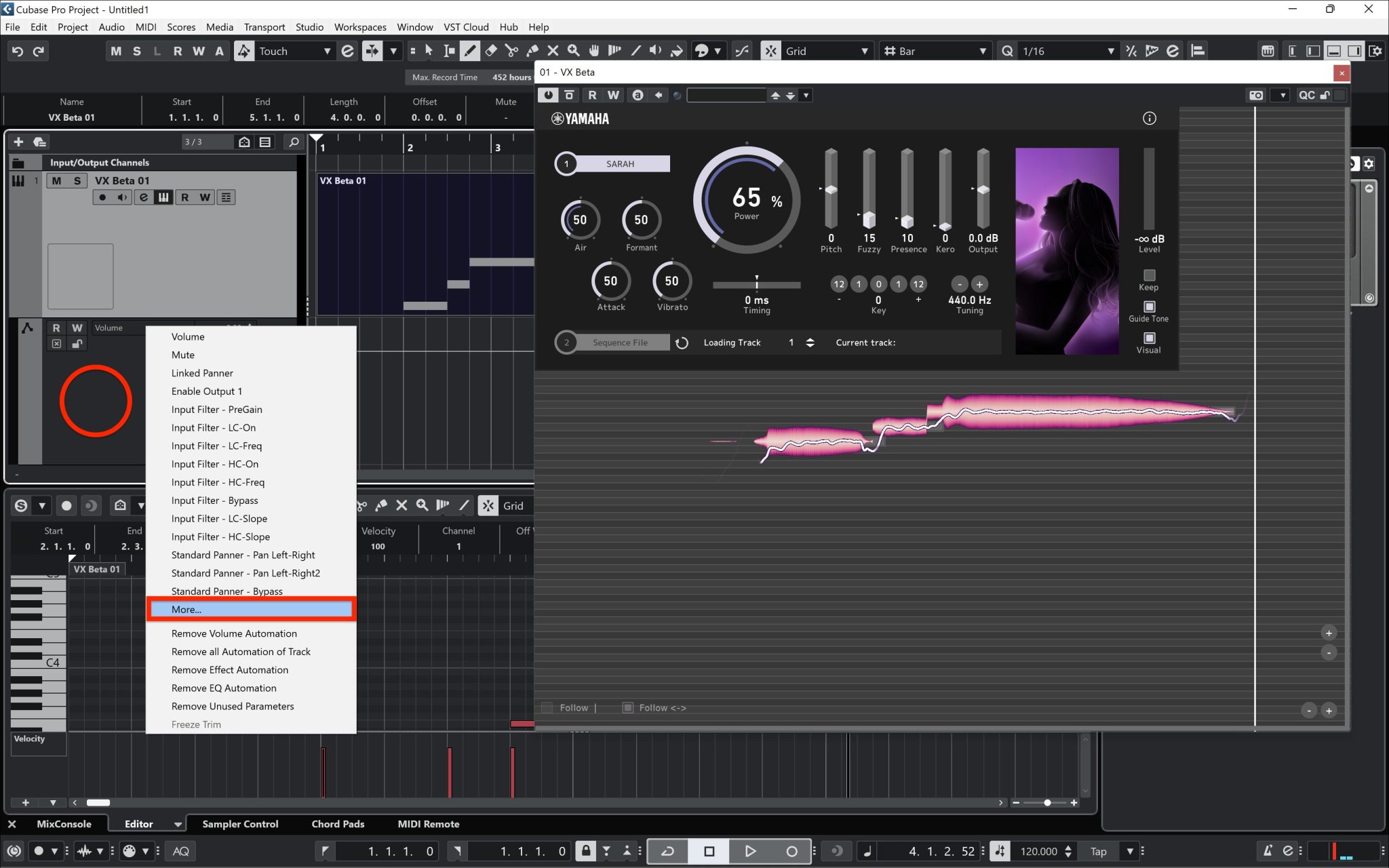Screen dimensions: 1389x868
Task: Select the Scissors split tool
Action: coord(512,50)
